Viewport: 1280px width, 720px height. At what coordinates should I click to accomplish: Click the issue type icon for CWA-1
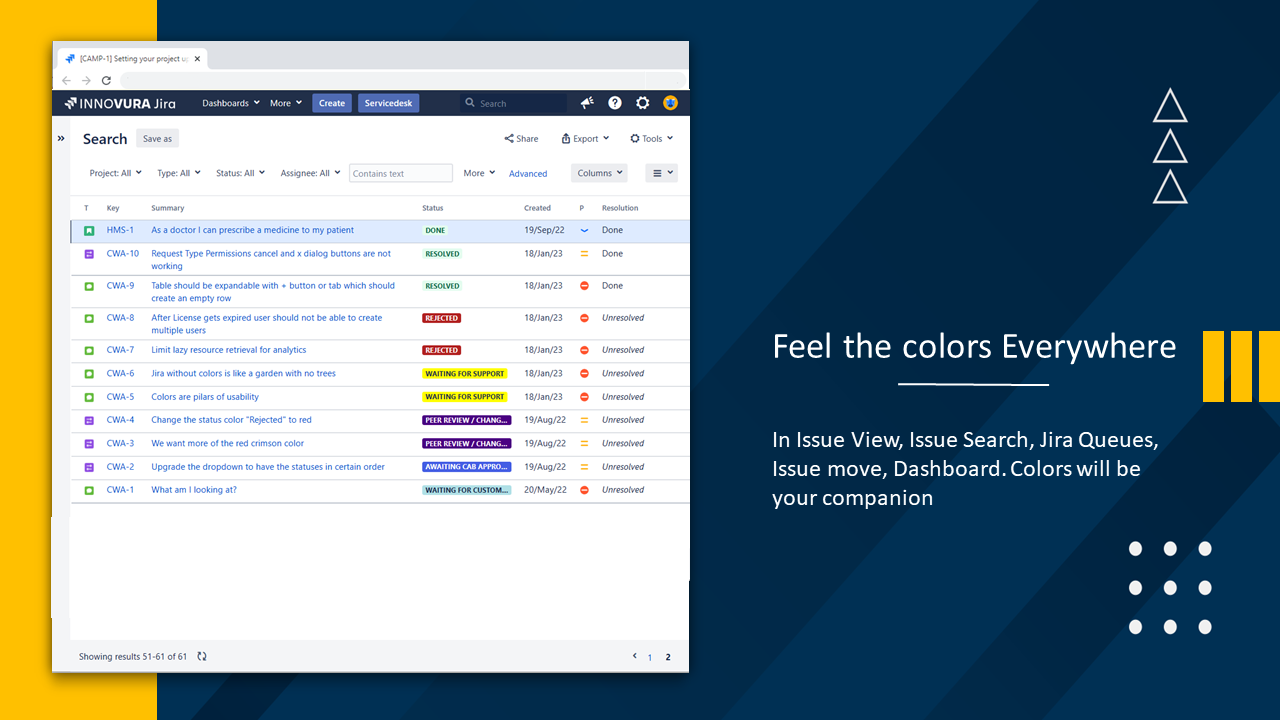tap(89, 490)
